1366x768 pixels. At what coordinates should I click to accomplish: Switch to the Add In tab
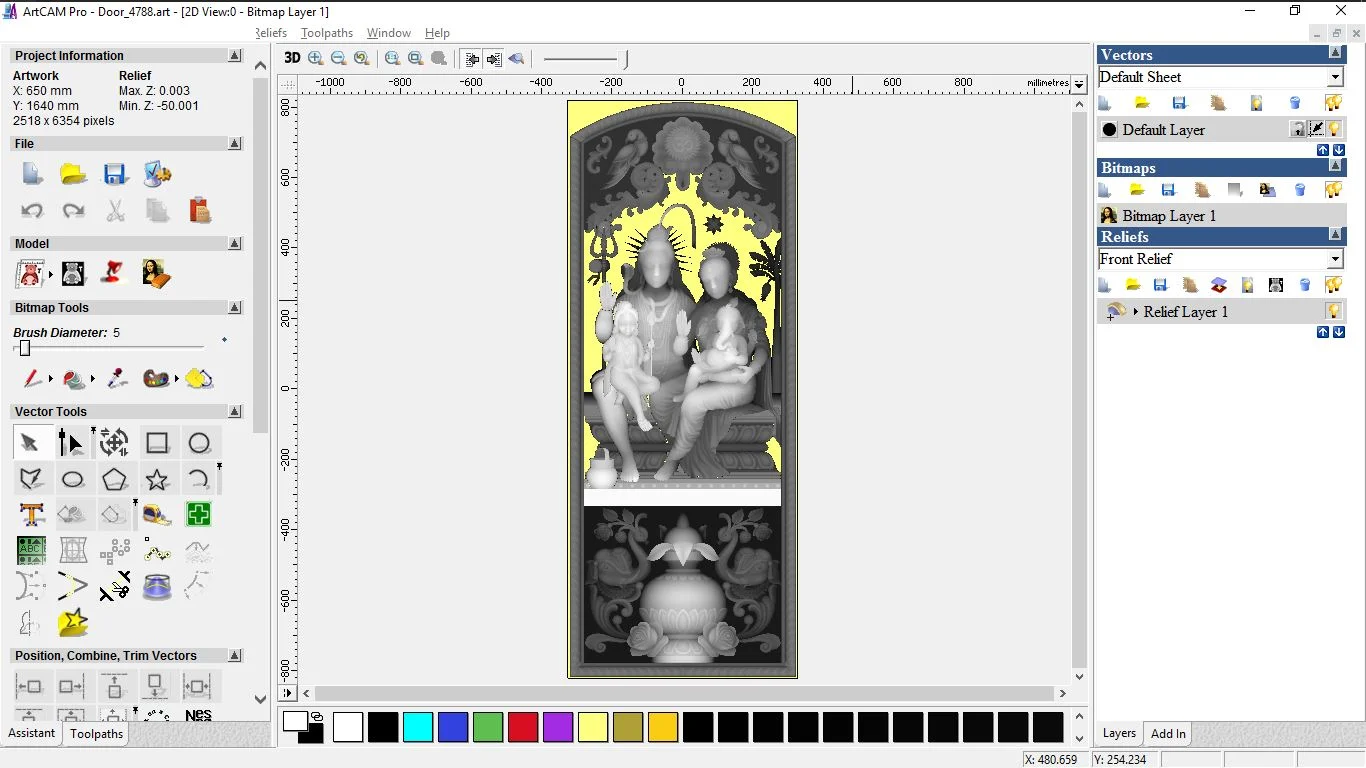(1168, 733)
